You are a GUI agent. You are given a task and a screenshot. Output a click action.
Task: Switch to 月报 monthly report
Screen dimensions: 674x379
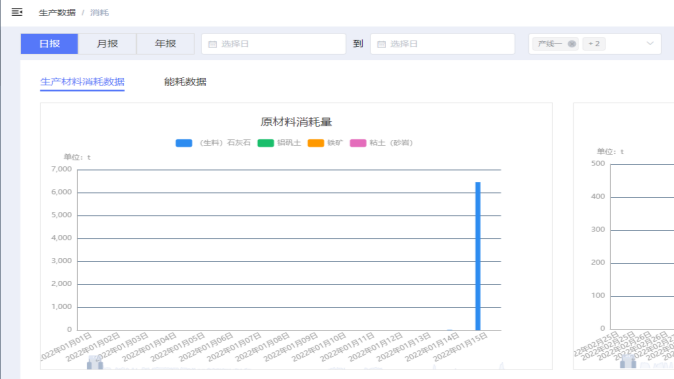point(107,43)
